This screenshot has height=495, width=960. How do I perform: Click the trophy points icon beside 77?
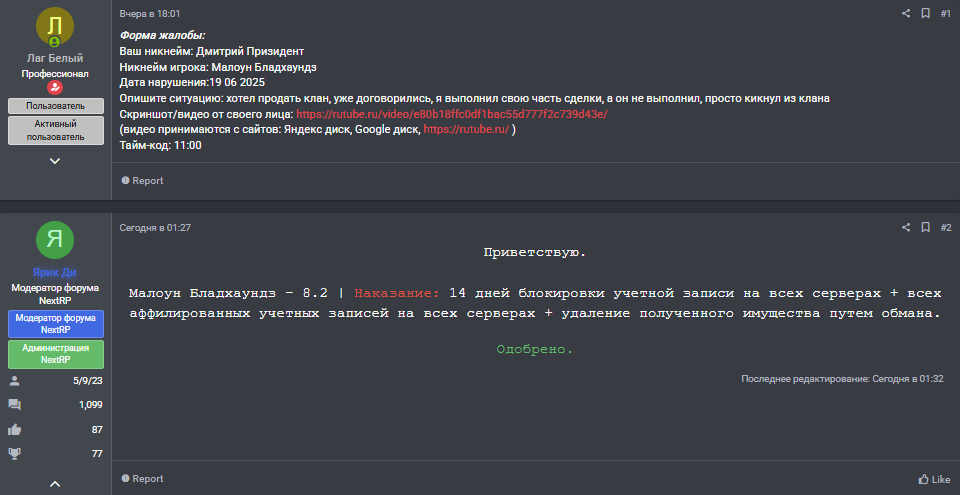[x=14, y=453]
